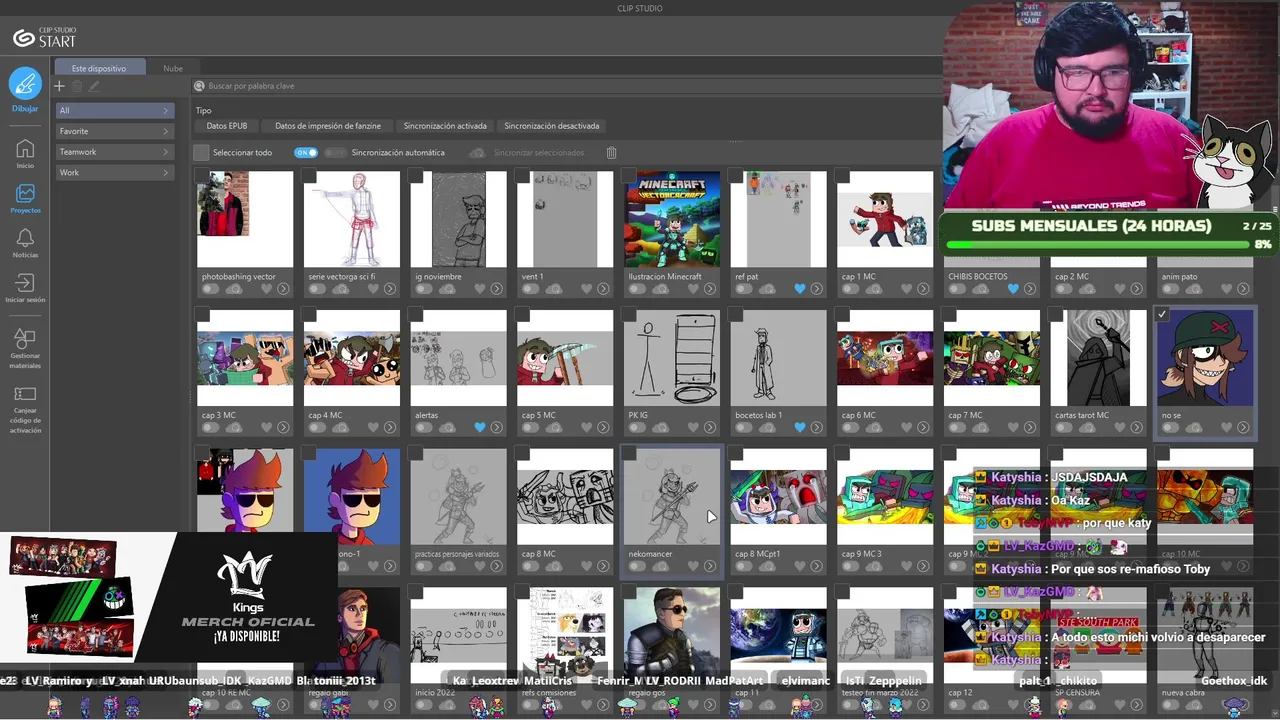Image resolution: width=1280 pixels, height=720 pixels.
Task: Unfavorite 'ref pat' with blue heart
Action: point(799,289)
